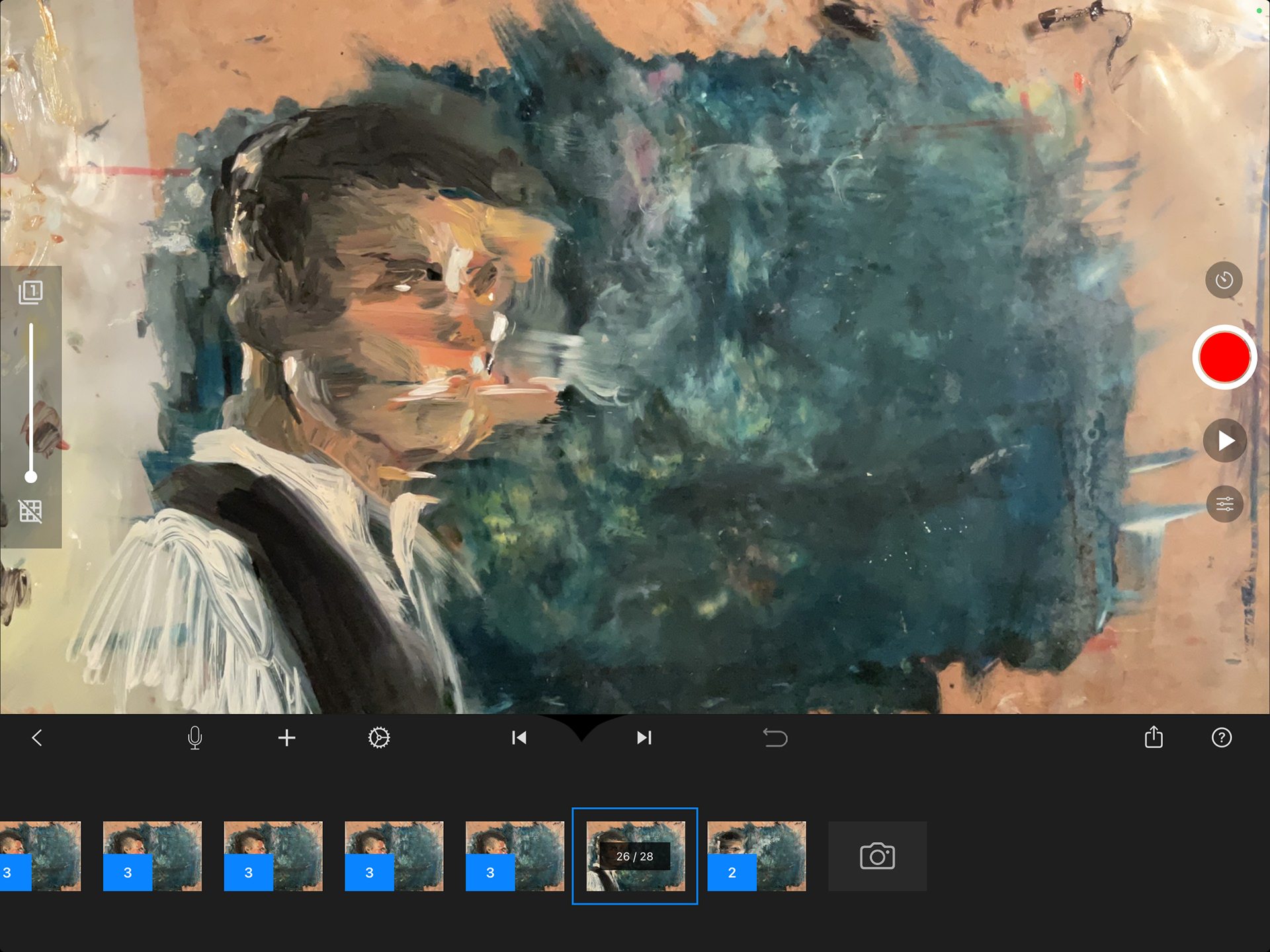Open the capture timer settings

(x=1224, y=280)
